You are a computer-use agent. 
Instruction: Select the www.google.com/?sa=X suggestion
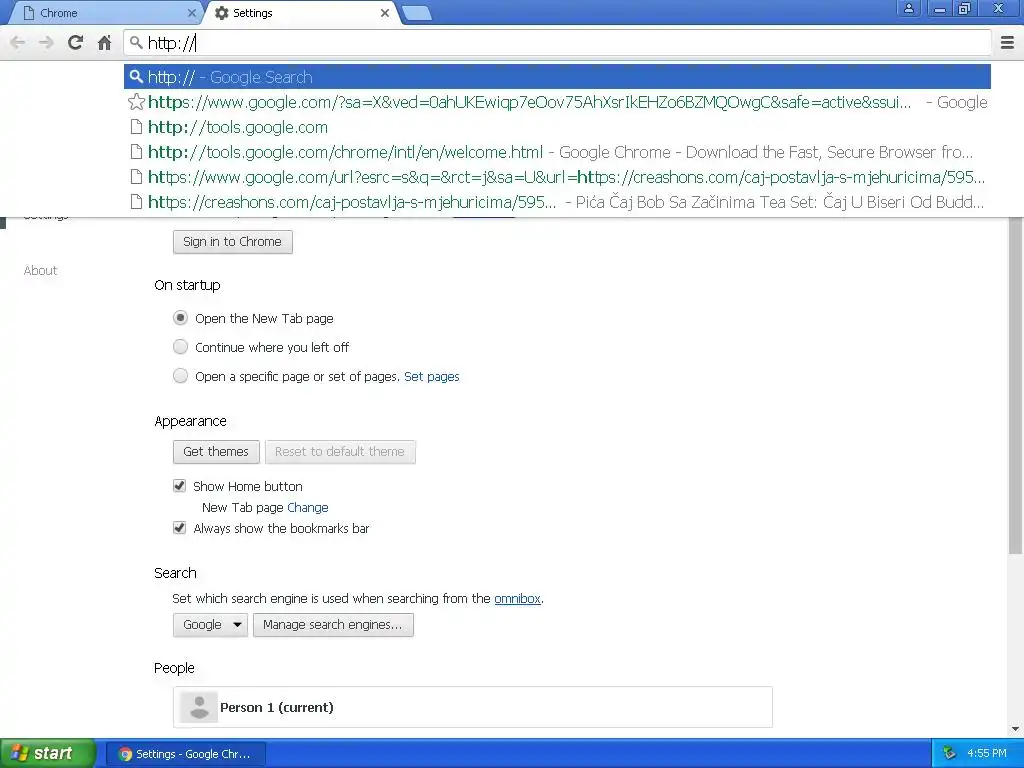557,102
